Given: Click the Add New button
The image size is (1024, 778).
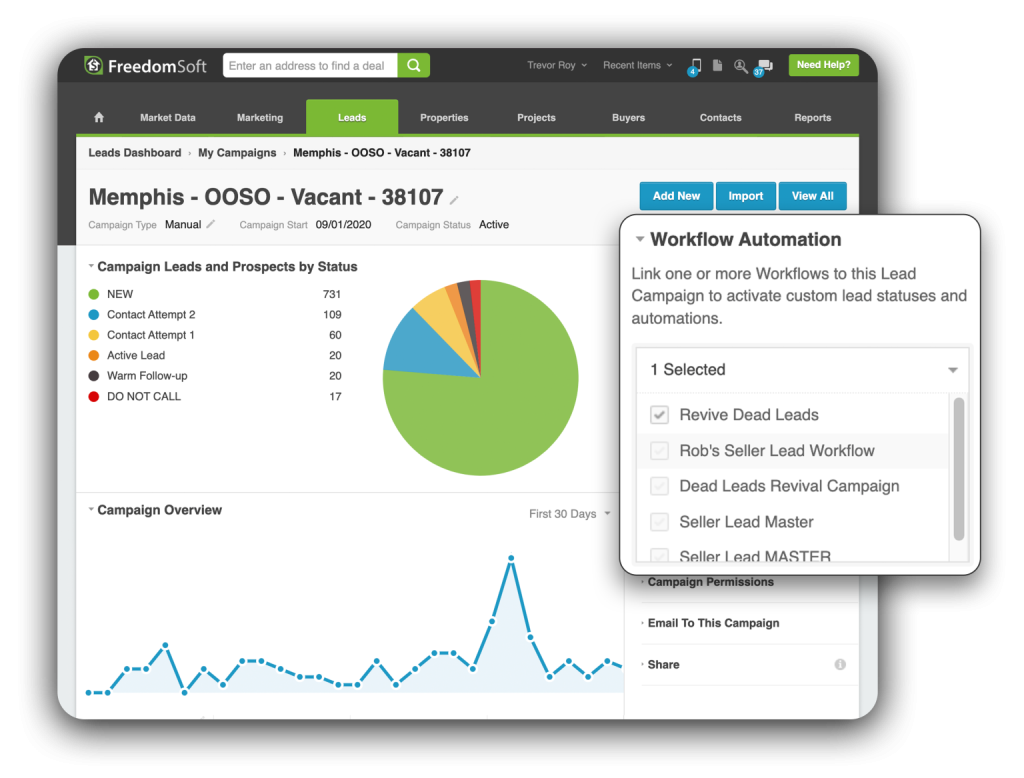Looking at the screenshot, I should coord(676,196).
